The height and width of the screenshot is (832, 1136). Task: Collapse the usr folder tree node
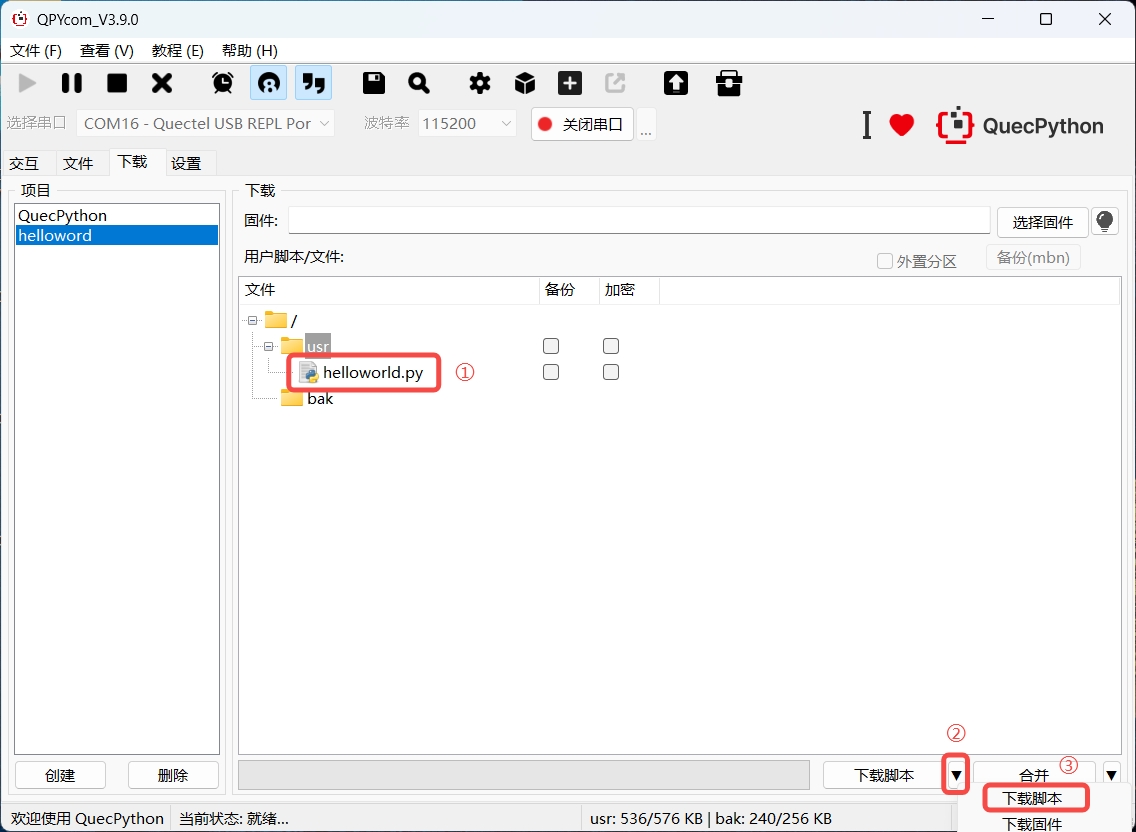pos(269,346)
